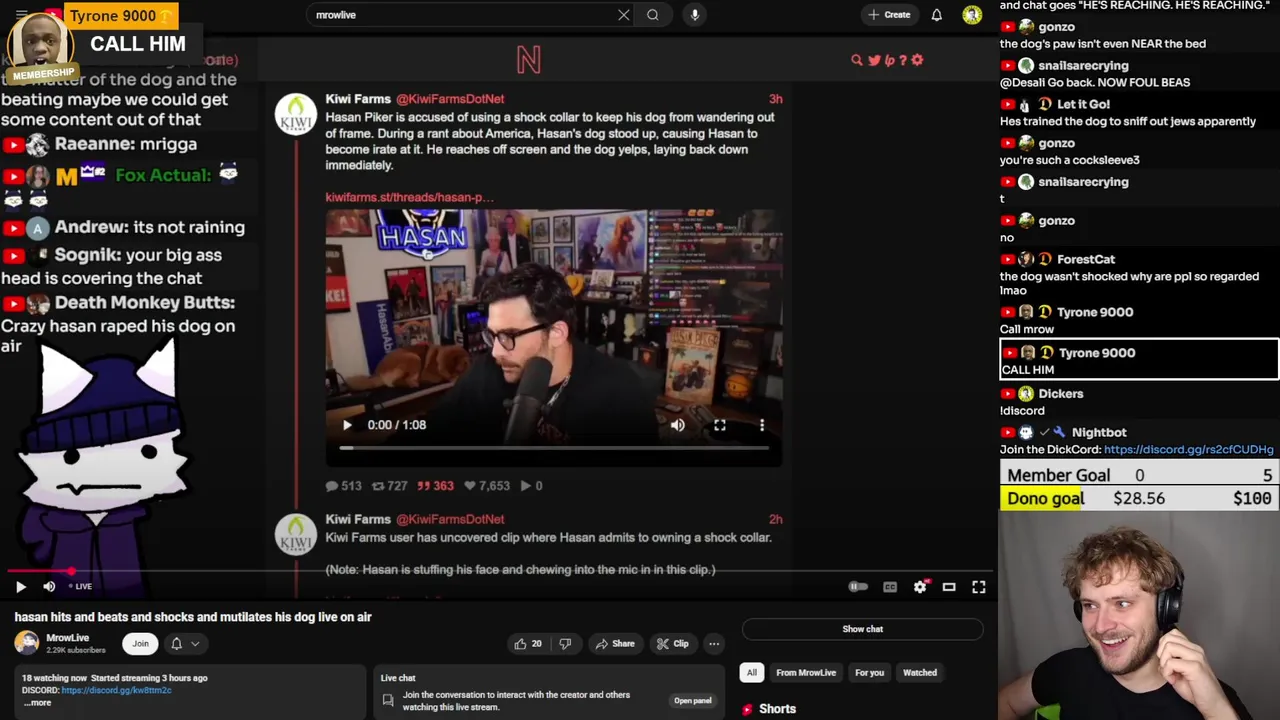Click the Create button
1280x720 pixels.
coord(889,15)
